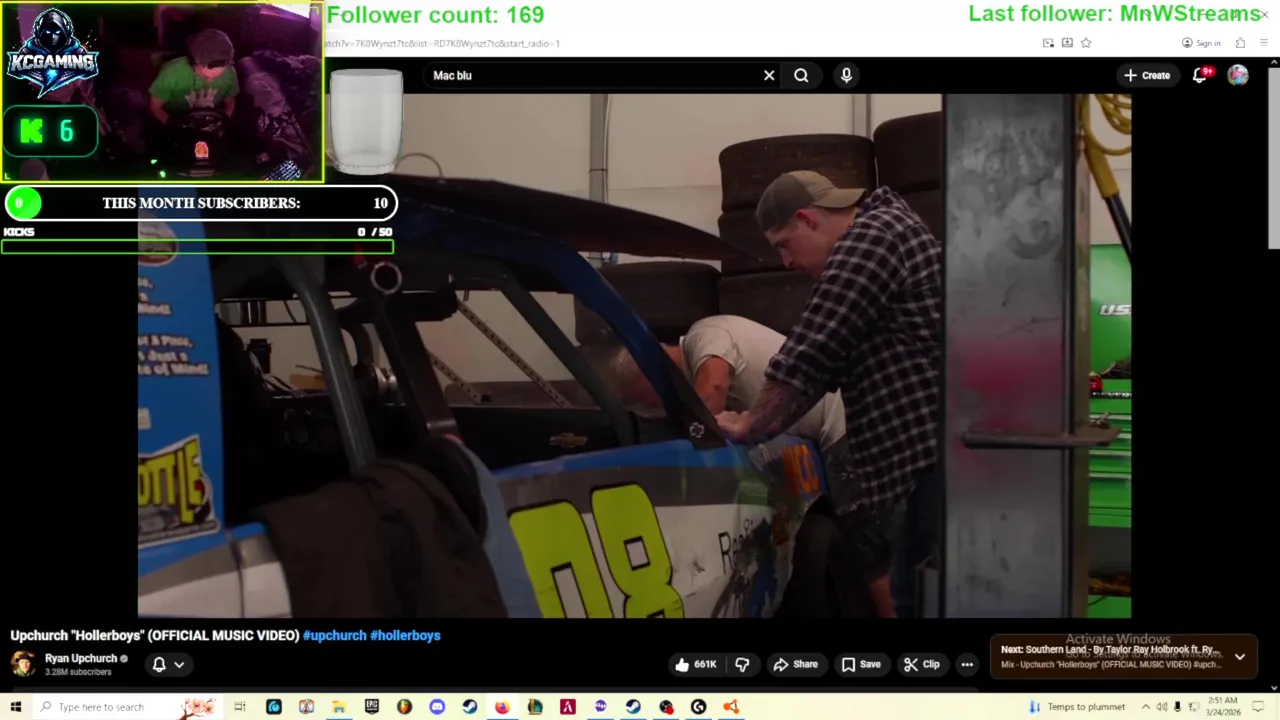Click the 'Next: Southern Land' playlist title

pos(1108,650)
